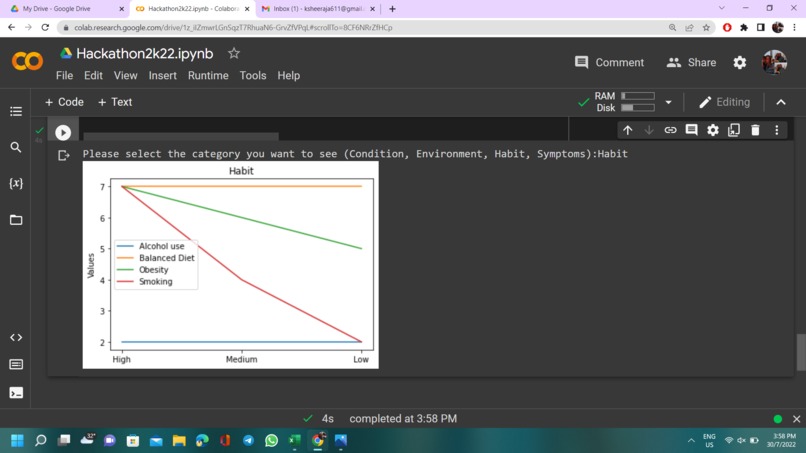Open WhatsApp from taskbar

coord(271,441)
